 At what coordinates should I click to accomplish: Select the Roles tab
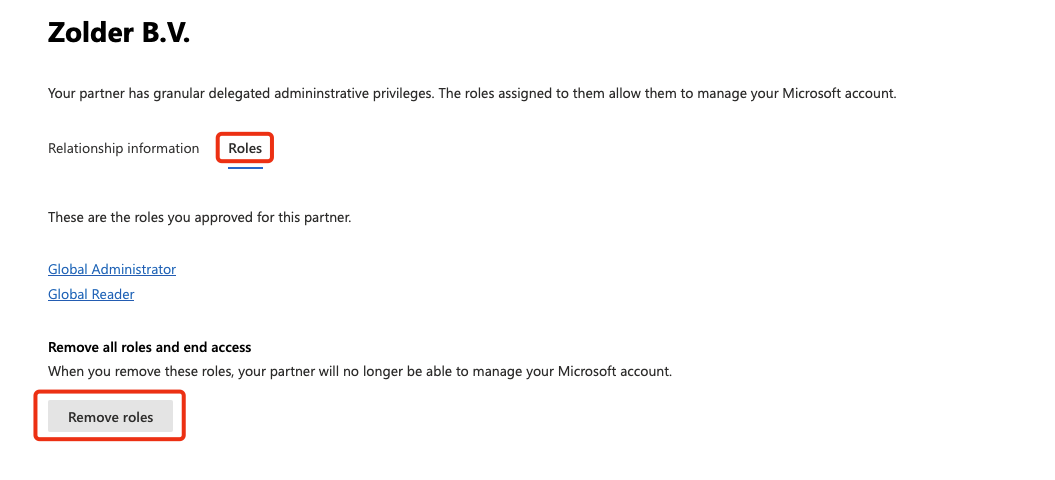pyautogui.click(x=245, y=148)
